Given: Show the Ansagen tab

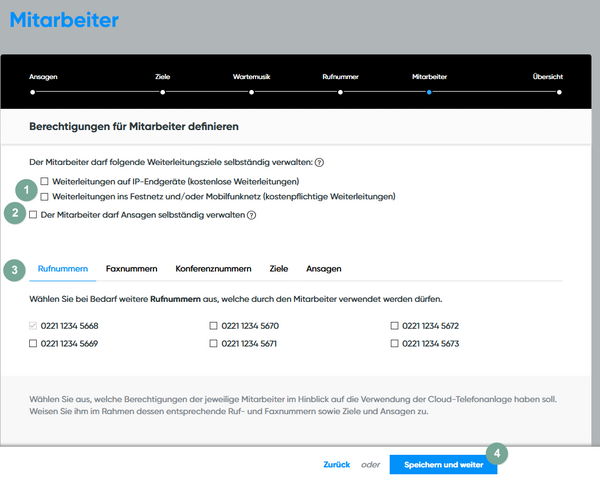Looking at the screenshot, I should pyautogui.click(x=323, y=269).
